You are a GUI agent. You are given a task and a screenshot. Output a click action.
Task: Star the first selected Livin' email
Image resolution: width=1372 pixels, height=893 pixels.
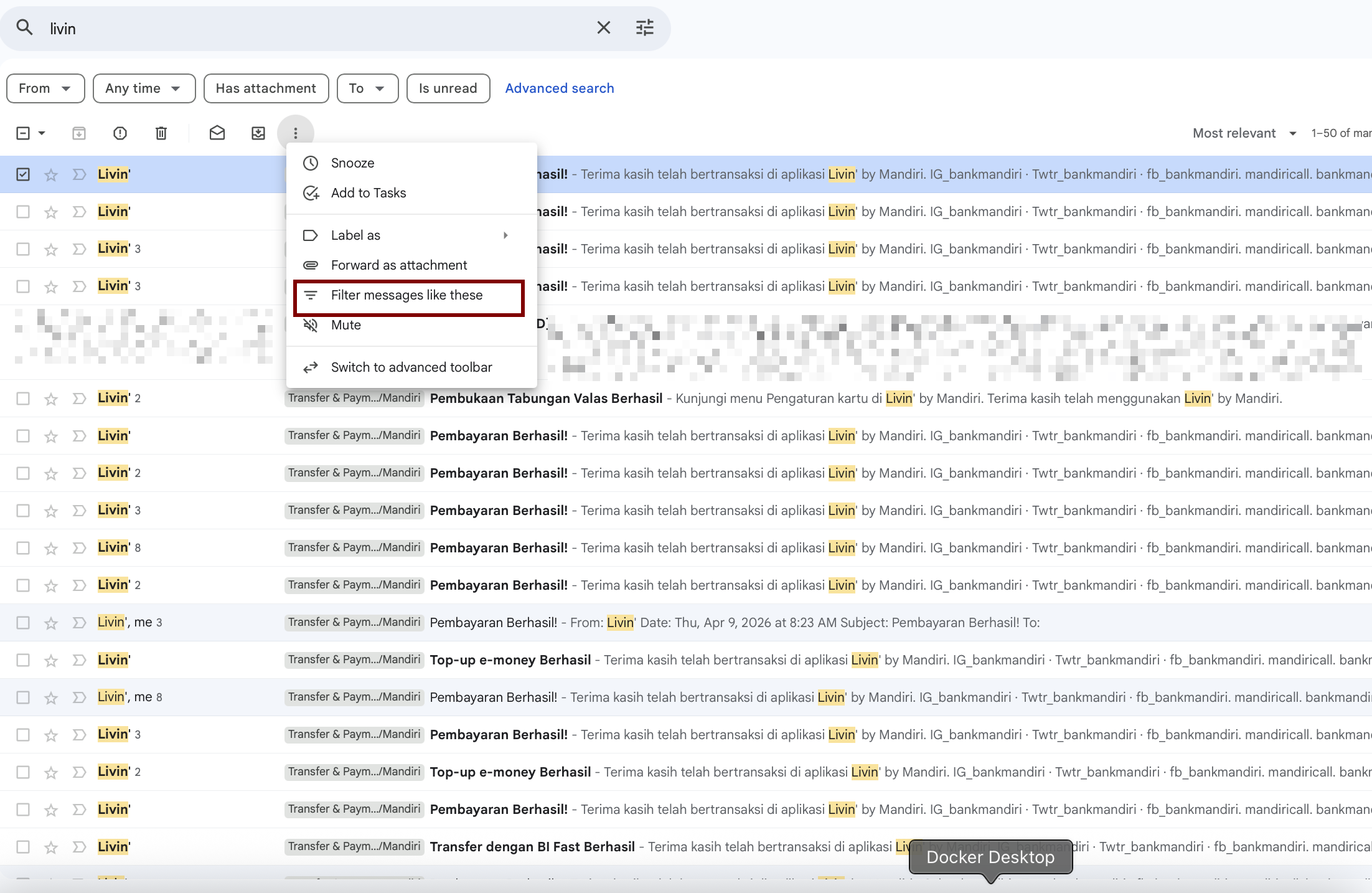coord(51,175)
